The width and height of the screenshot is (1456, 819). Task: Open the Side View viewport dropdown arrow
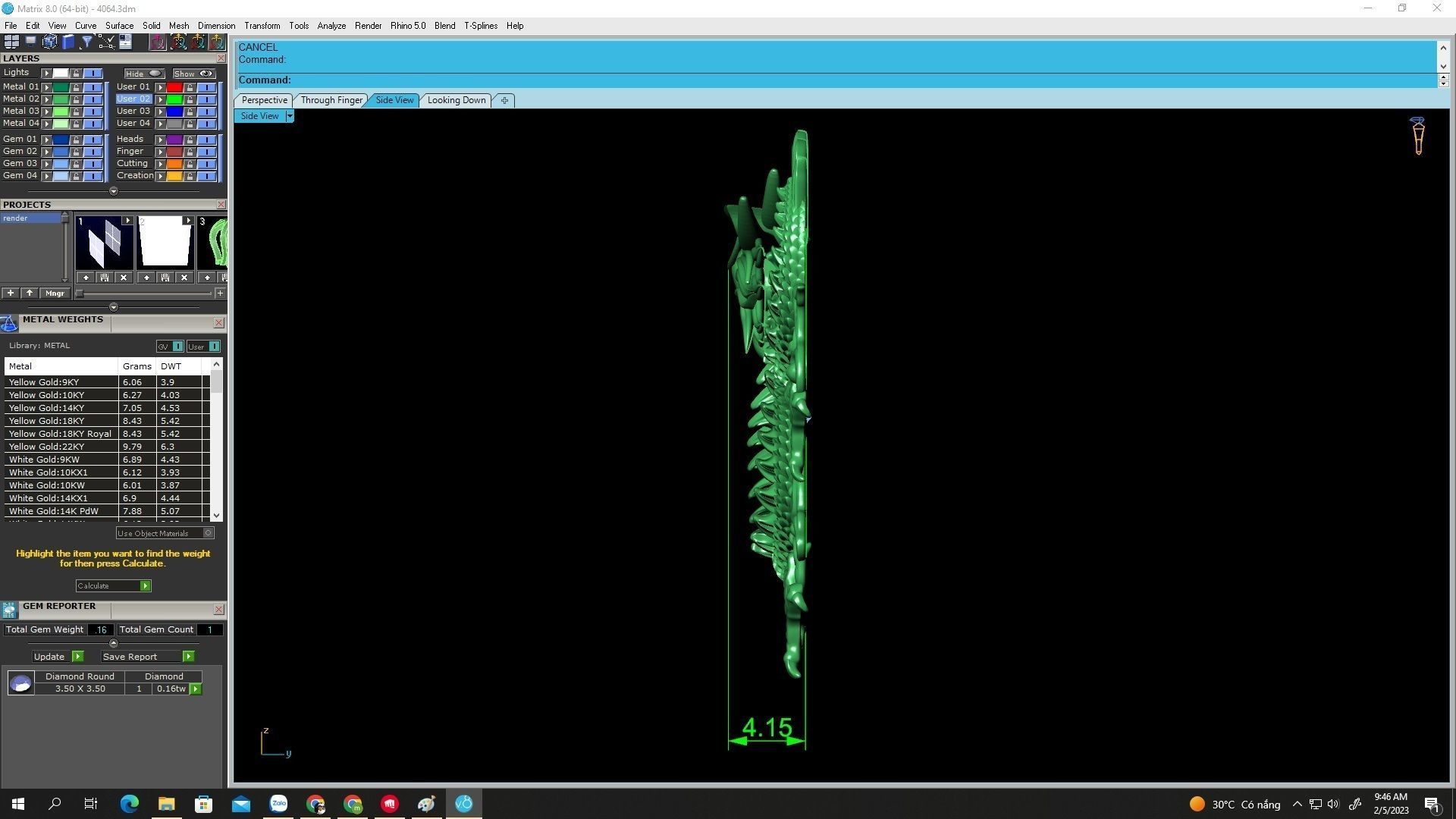tap(289, 116)
